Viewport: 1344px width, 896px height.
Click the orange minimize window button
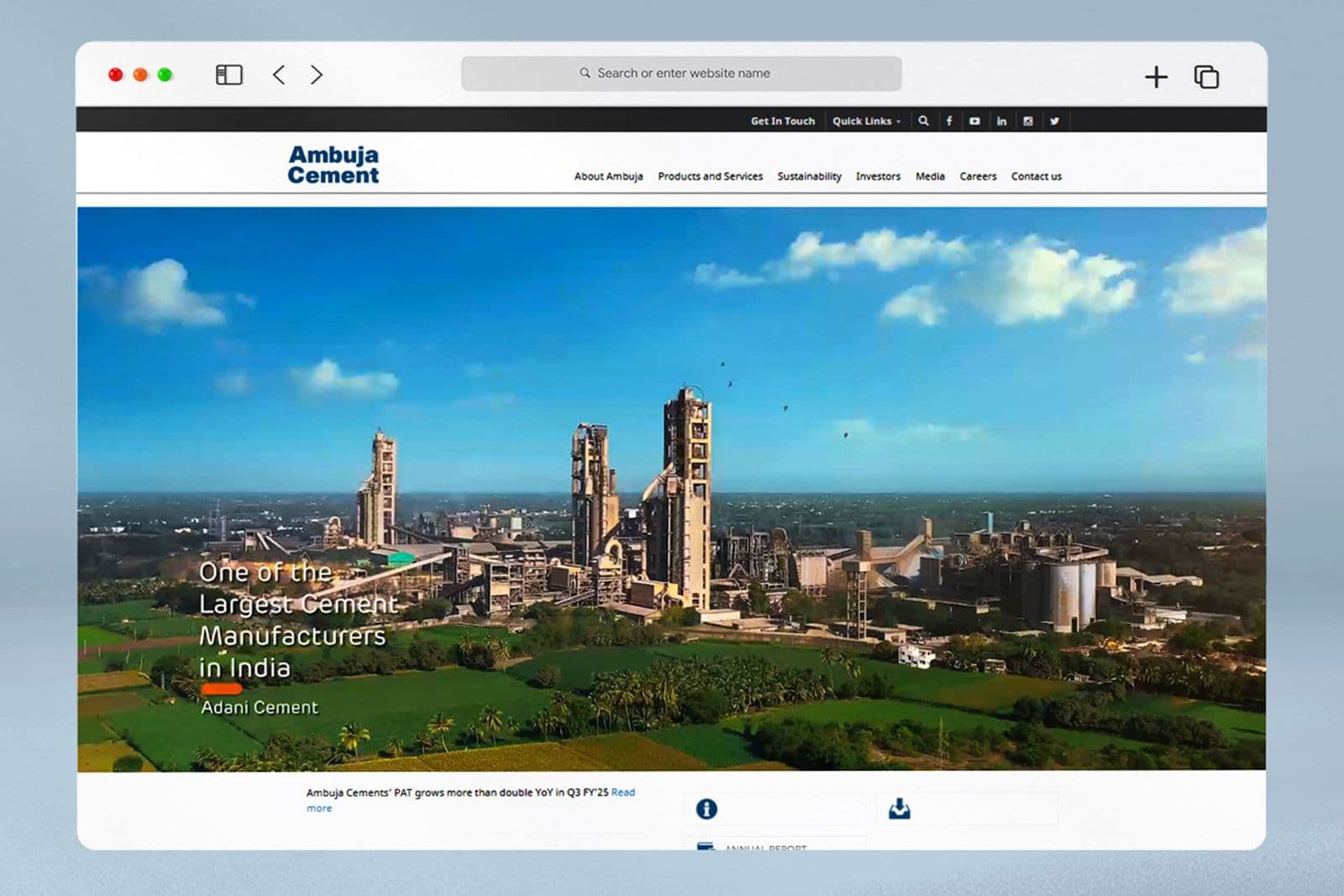(x=140, y=75)
